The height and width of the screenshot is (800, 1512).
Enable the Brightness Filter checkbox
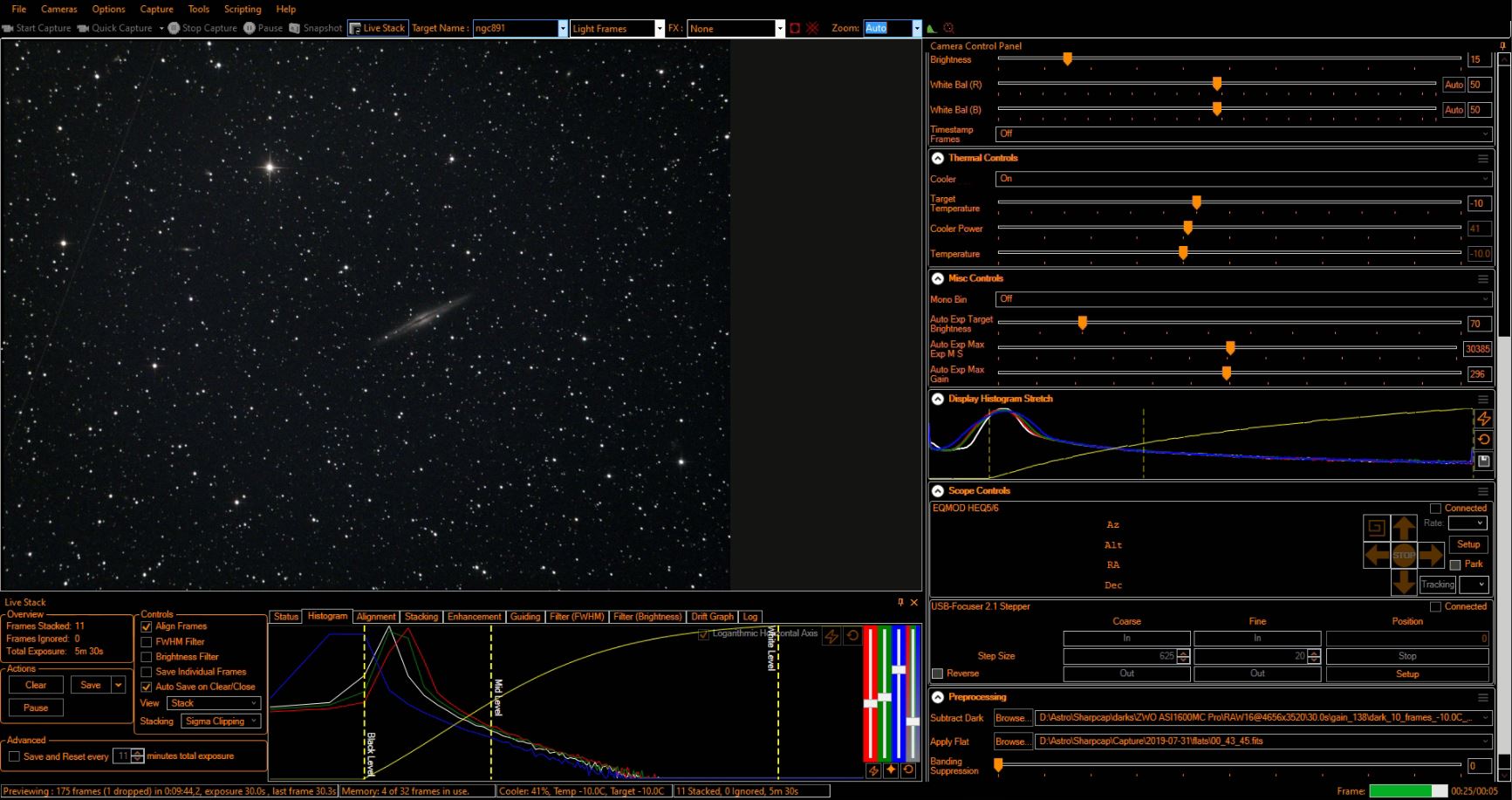click(147, 657)
